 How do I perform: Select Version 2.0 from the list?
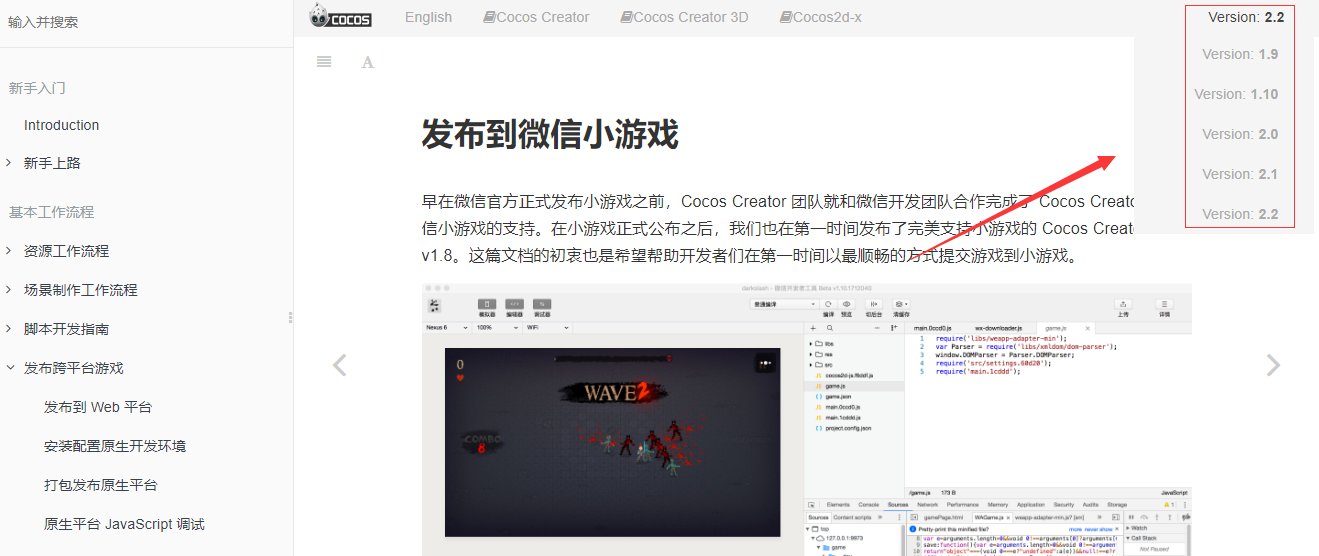pos(1240,134)
